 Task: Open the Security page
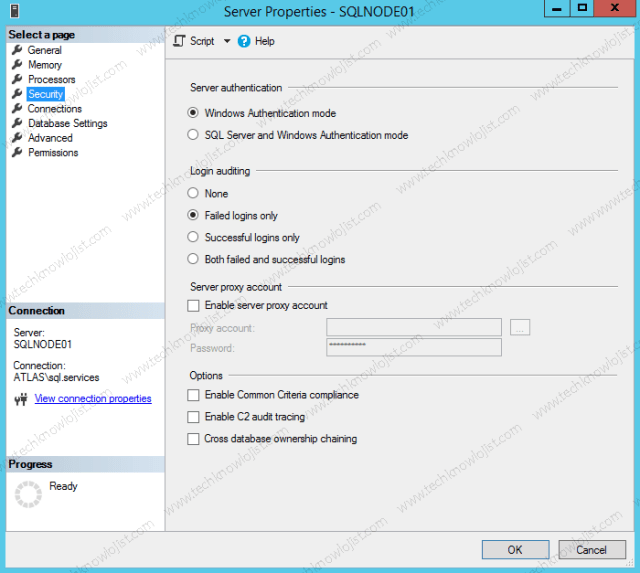(46, 94)
